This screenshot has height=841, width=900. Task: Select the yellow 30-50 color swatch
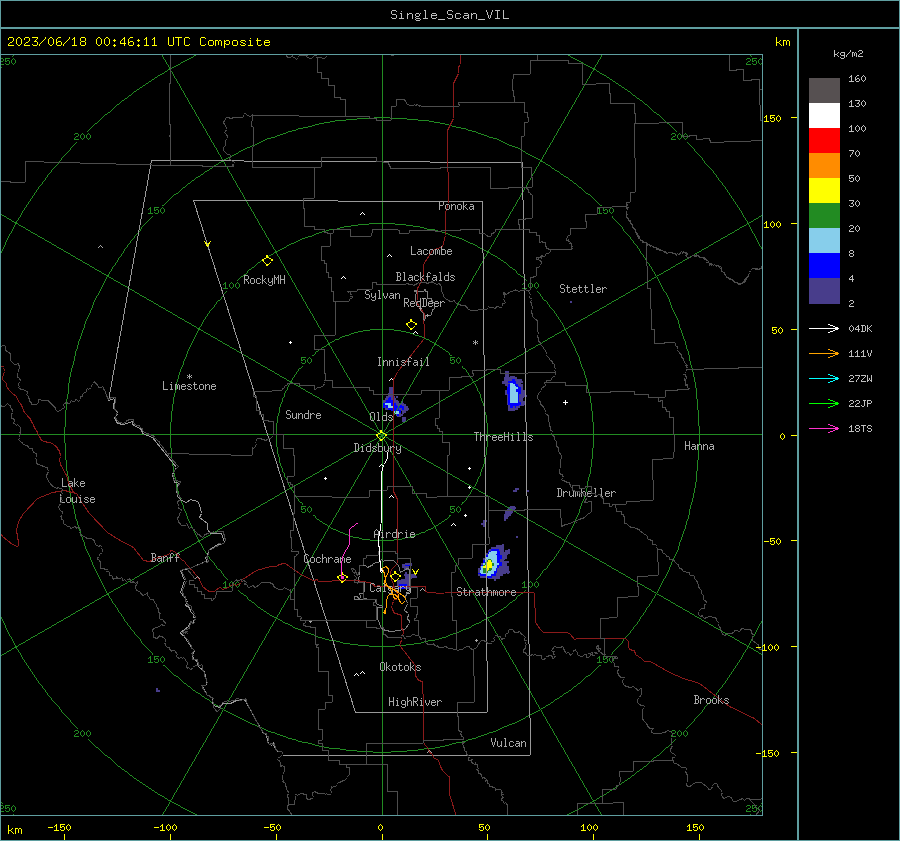pos(824,191)
